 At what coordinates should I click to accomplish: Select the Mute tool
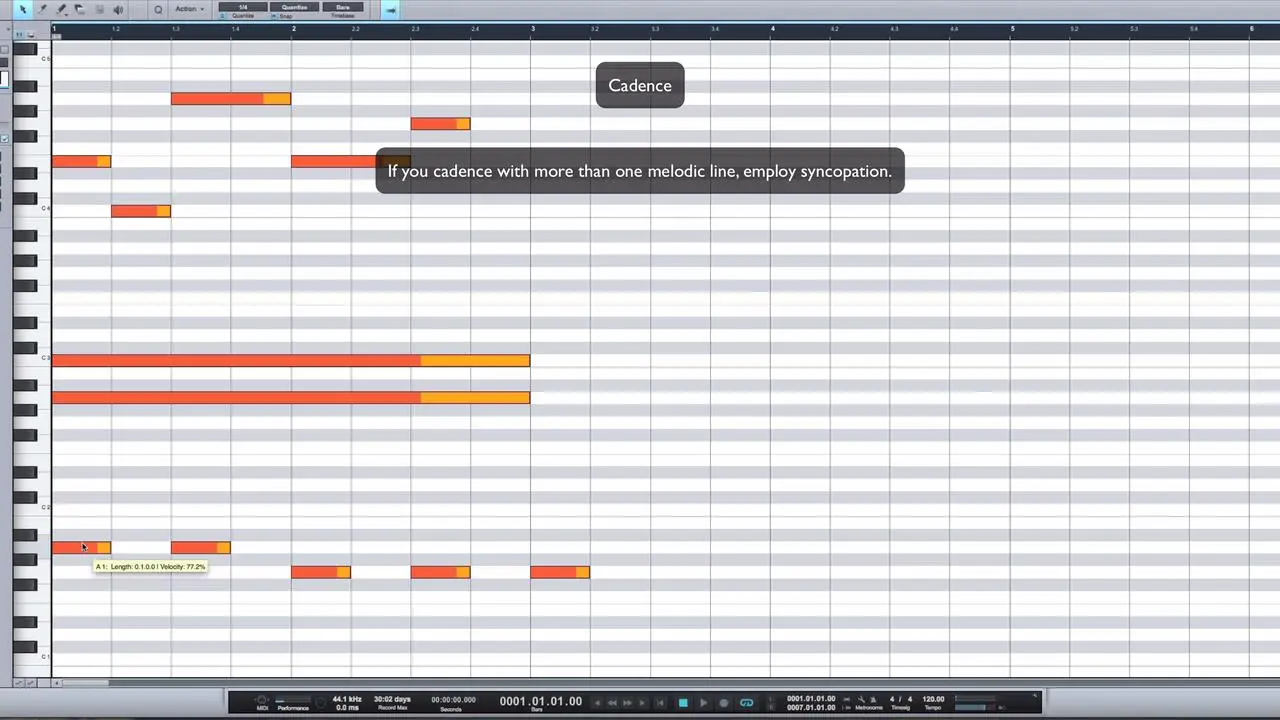(99, 9)
